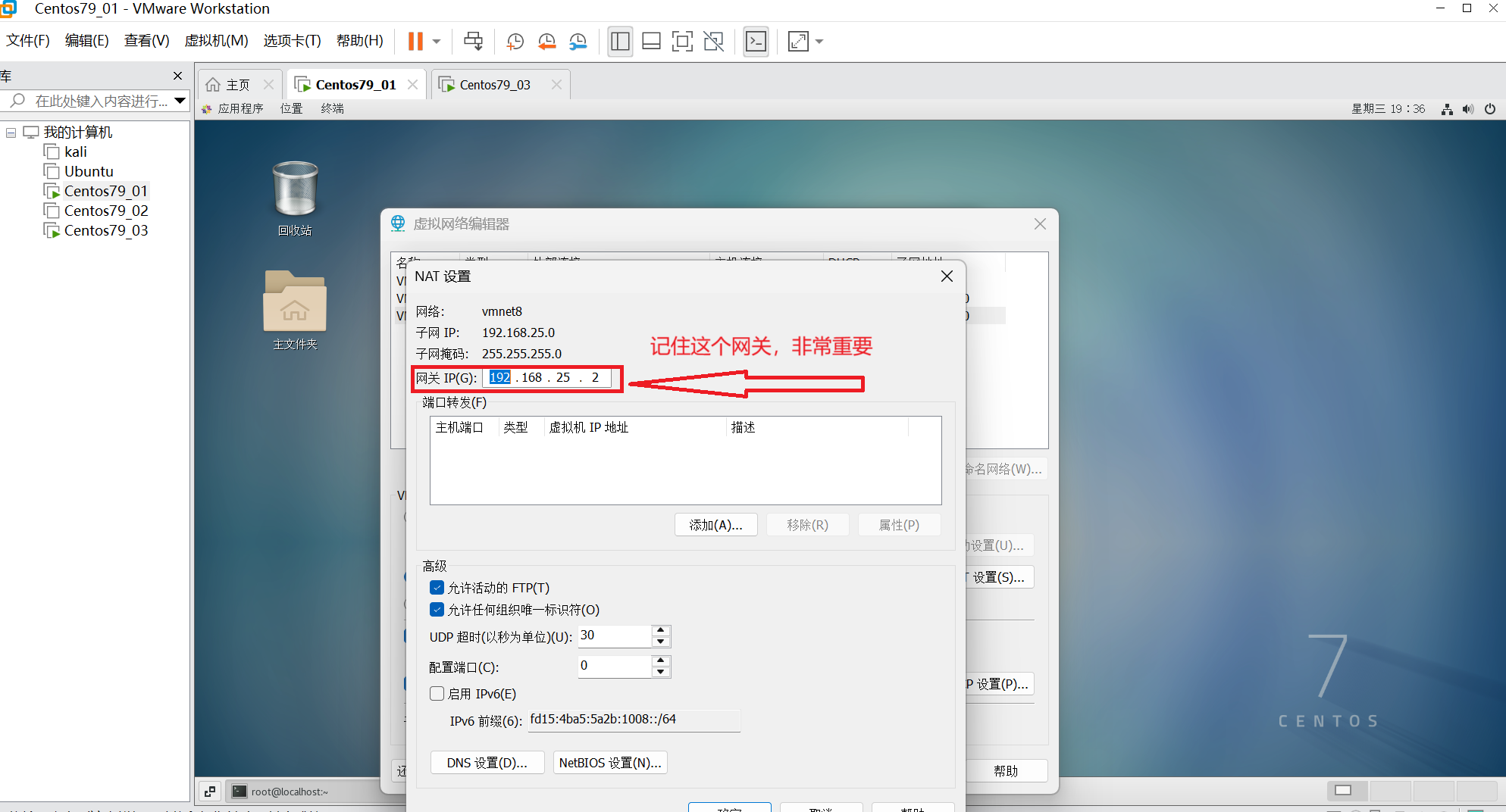Click the UDP 超时 input field
The width and height of the screenshot is (1506, 812).
point(615,636)
